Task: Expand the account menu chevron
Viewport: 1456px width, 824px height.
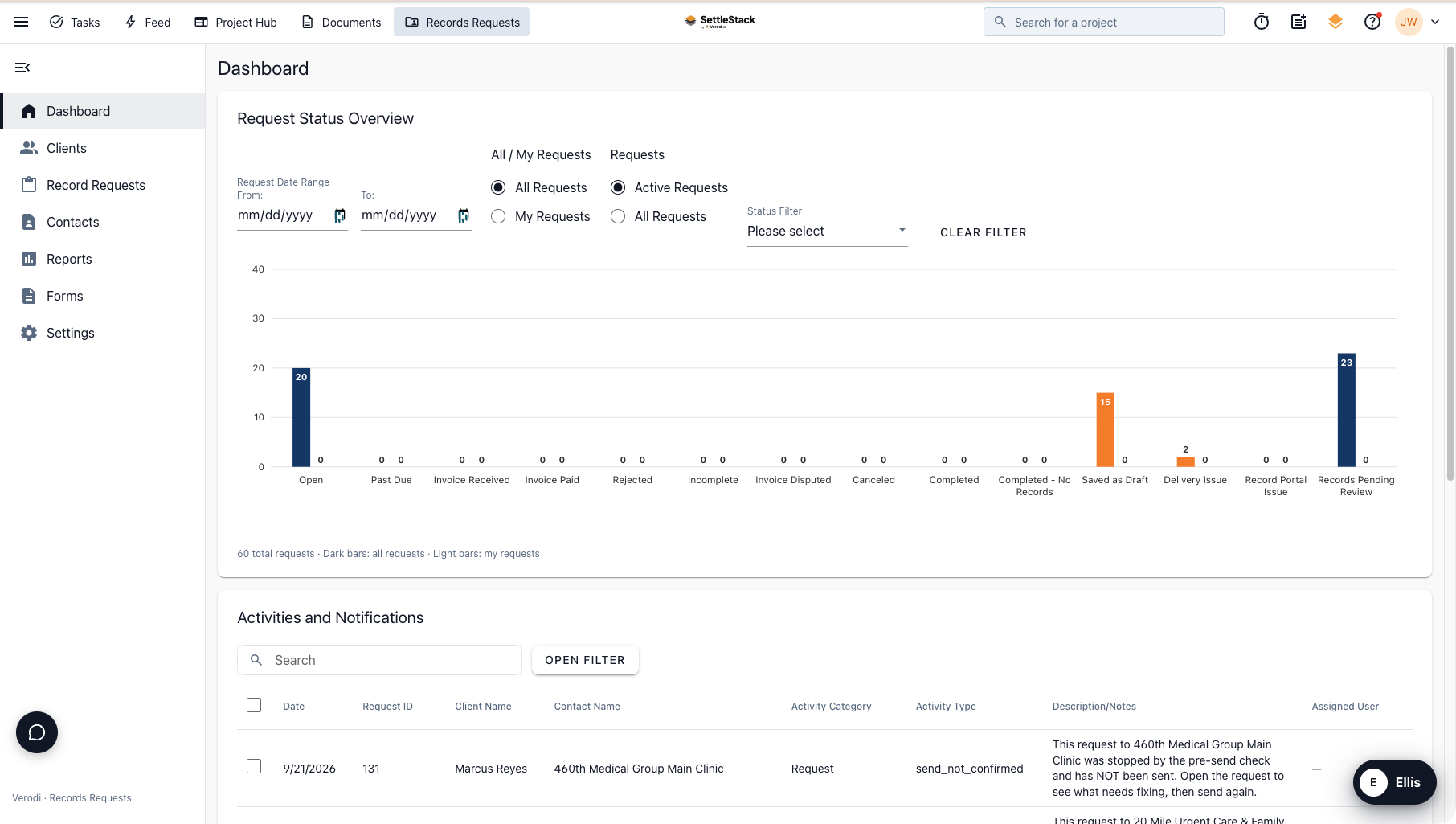Action: coord(1435,22)
